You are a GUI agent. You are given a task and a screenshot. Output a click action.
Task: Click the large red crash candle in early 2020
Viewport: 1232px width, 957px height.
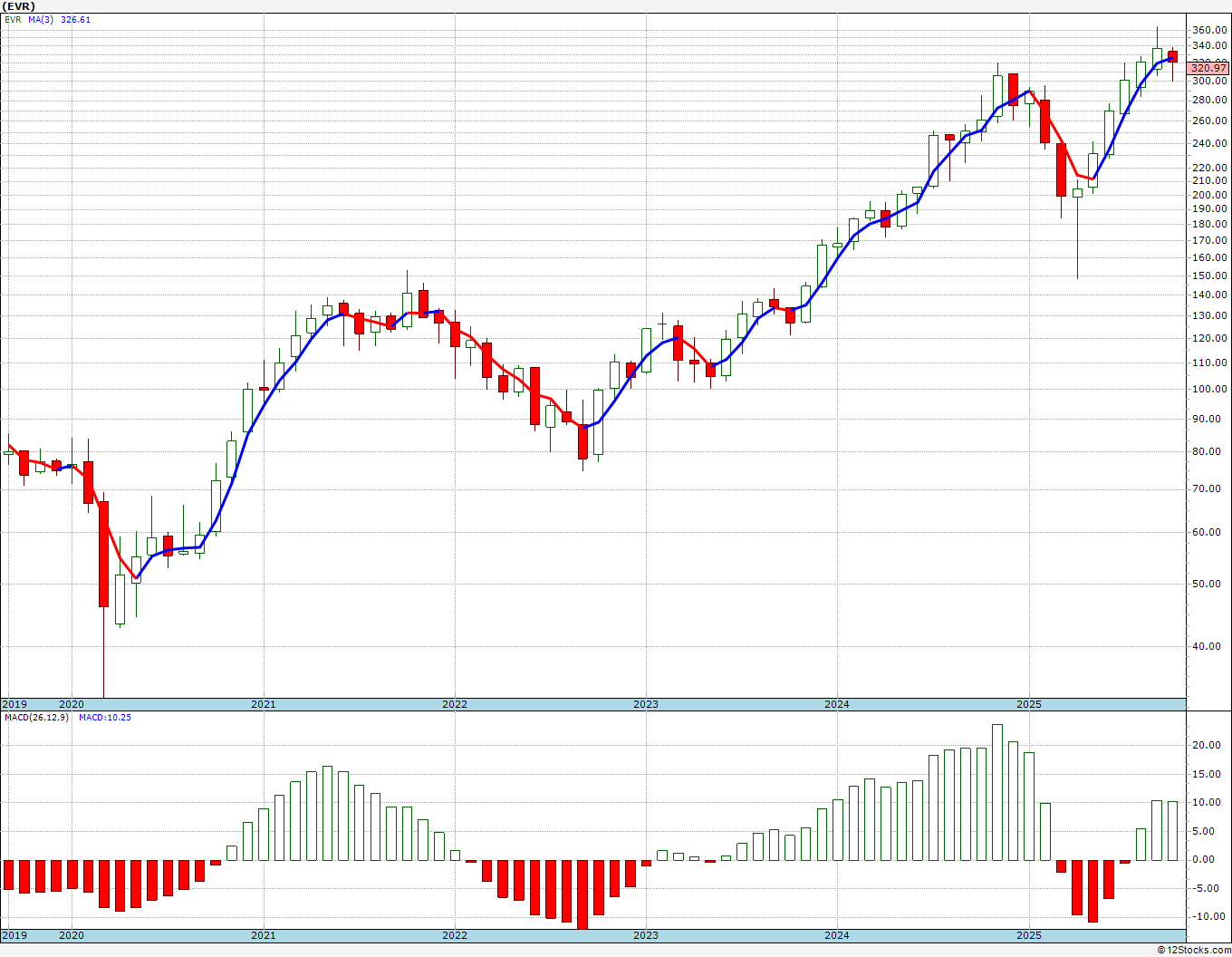point(104,553)
